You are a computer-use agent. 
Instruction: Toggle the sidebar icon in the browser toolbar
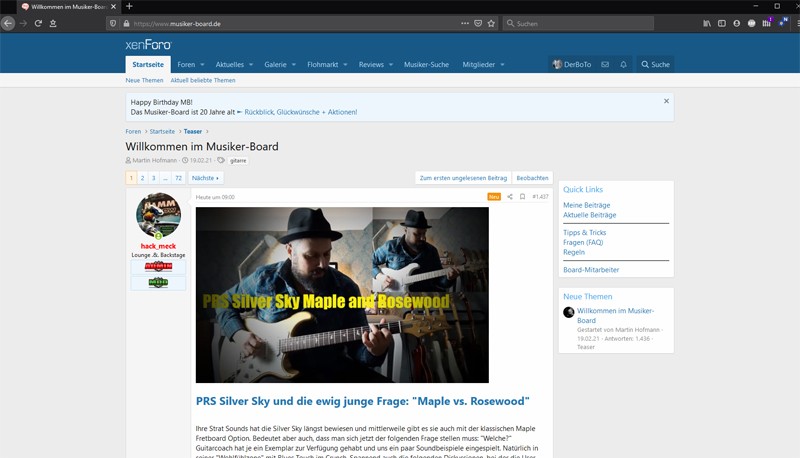point(721,23)
